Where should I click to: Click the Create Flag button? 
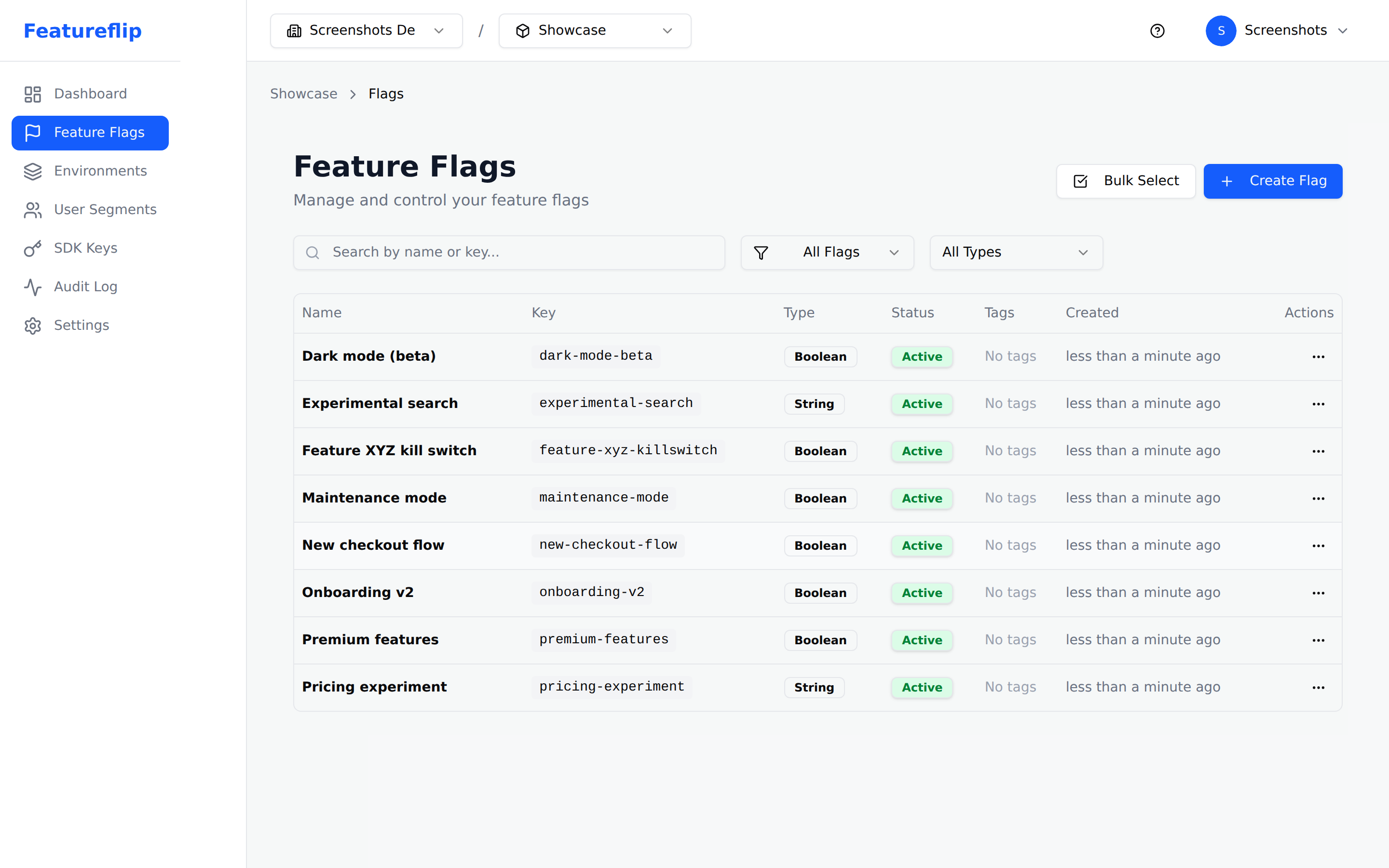tap(1272, 181)
